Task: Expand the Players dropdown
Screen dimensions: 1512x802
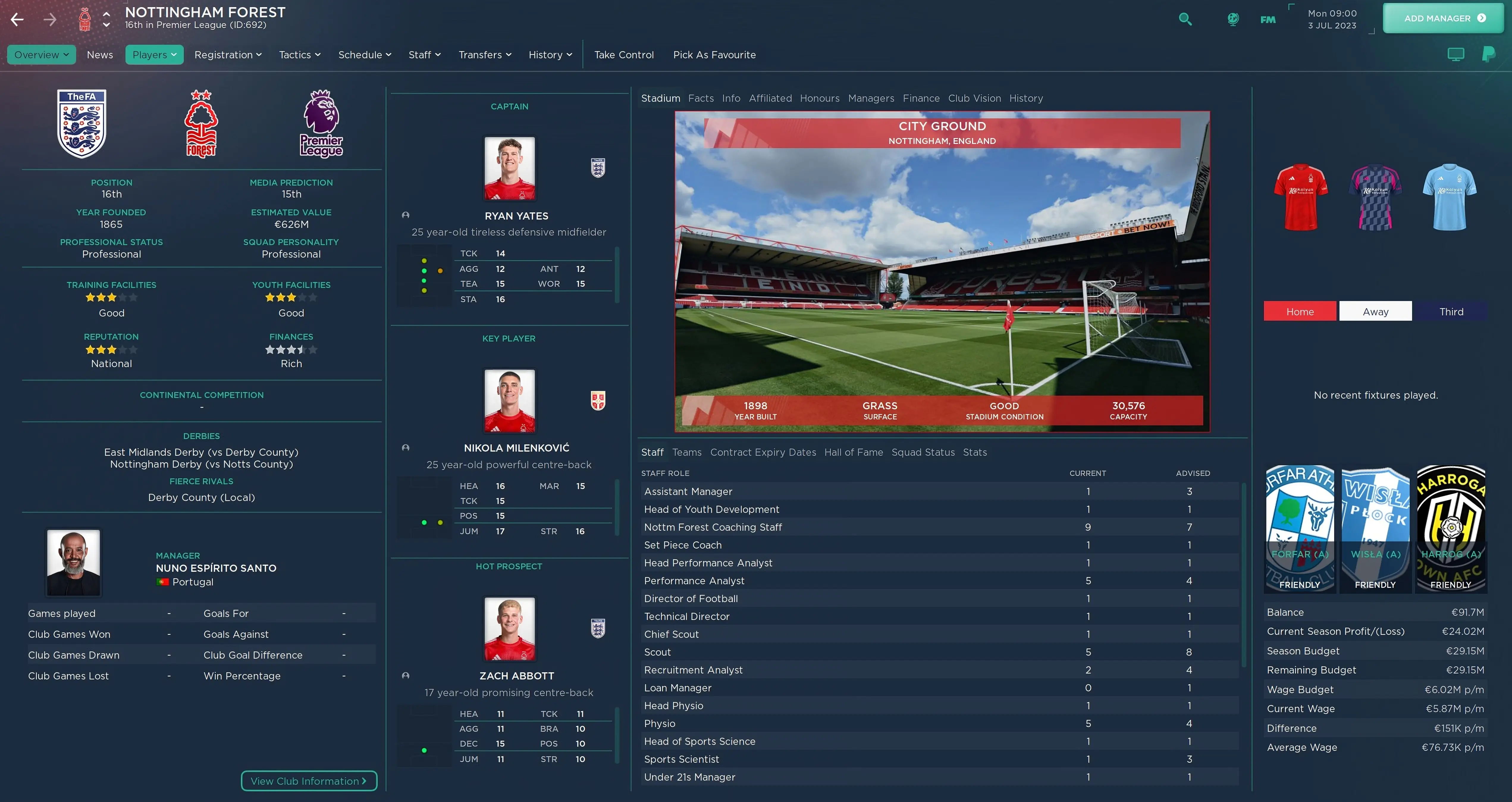Action: pos(154,55)
